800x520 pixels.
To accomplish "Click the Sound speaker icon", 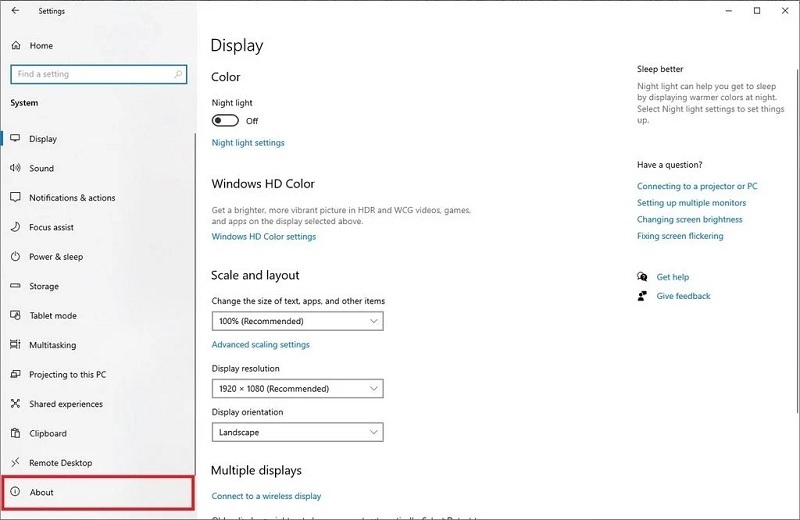I will [x=16, y=168].
